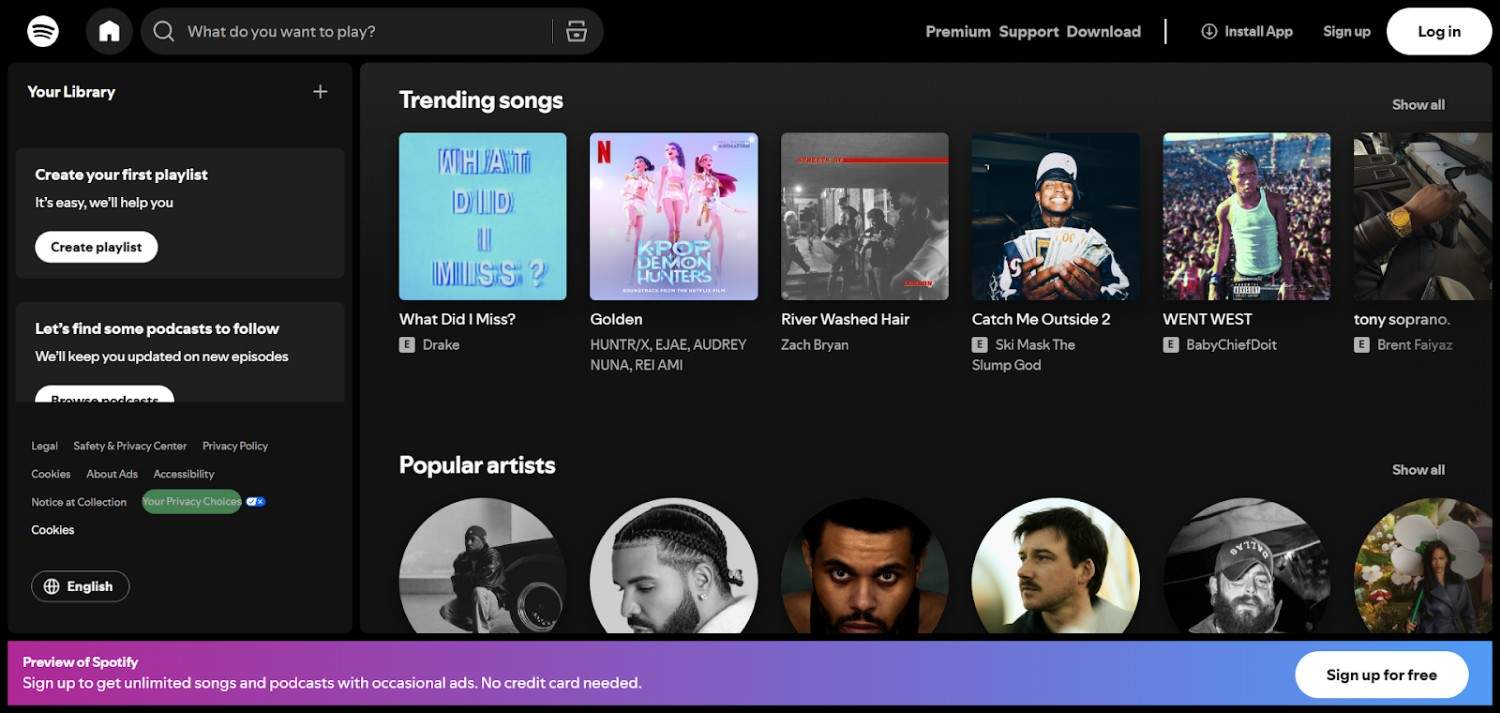Click the plus icon in Your Library

pyautogui.click(x=320, y=91)
